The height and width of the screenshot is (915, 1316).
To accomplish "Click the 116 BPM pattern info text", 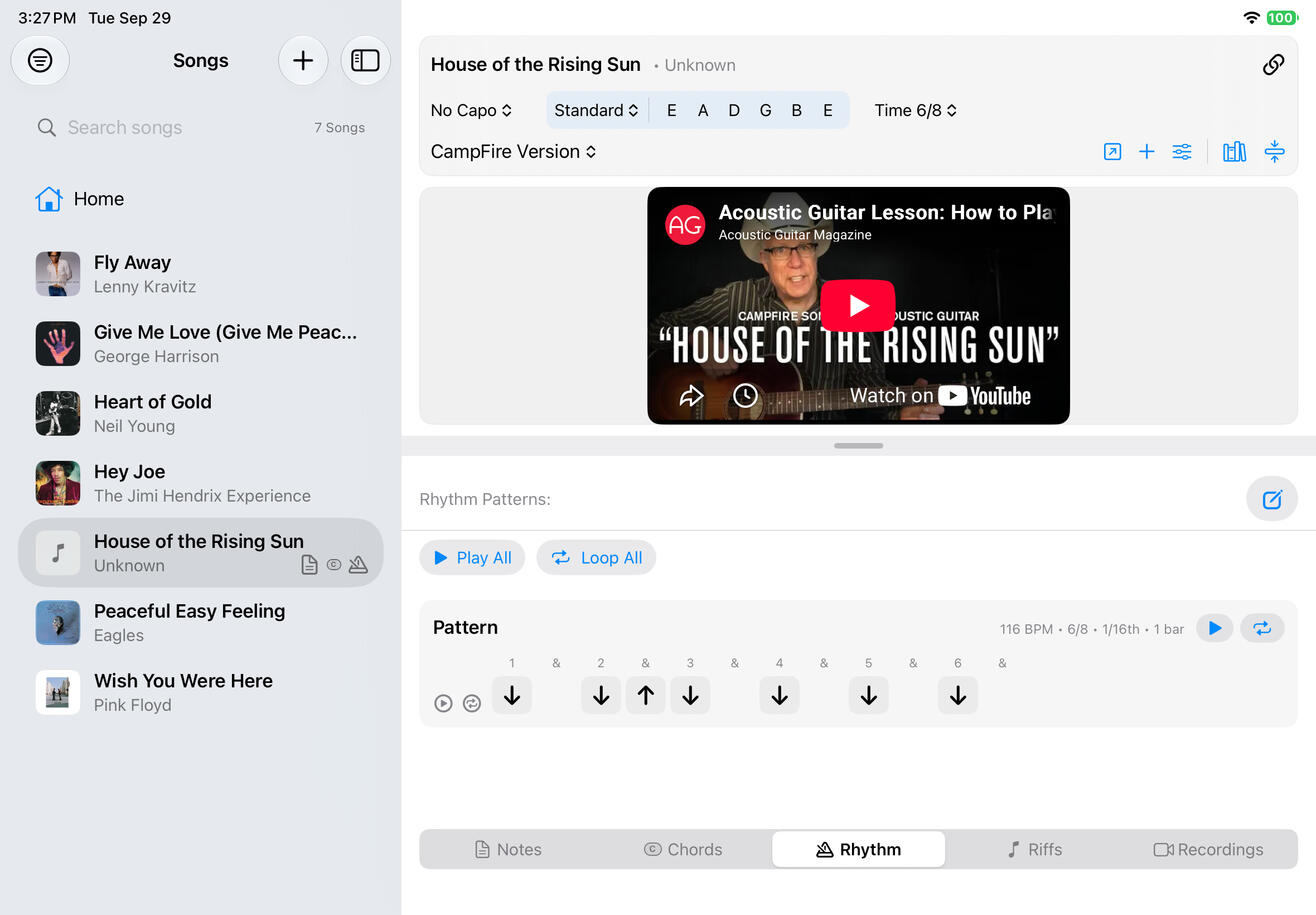I will [x=1092, y=629].
